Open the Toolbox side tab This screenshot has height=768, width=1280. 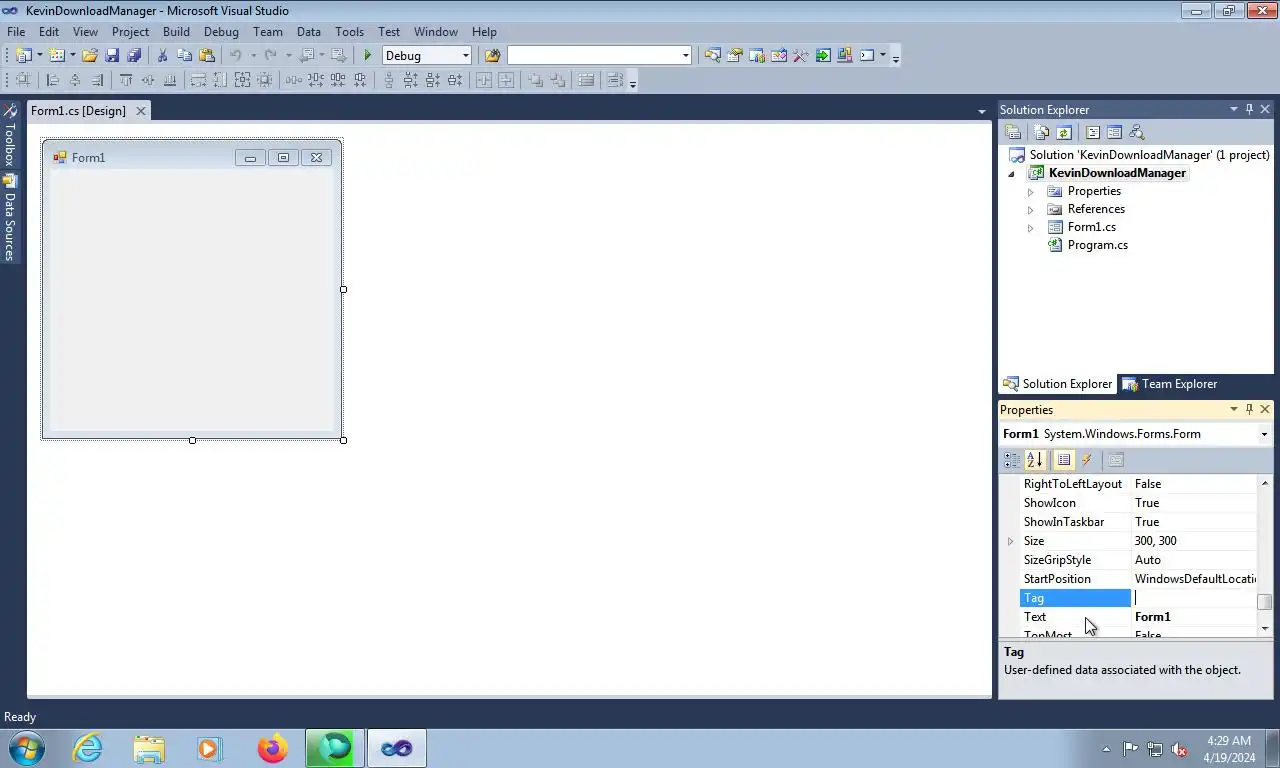pyautogui.click(x=9, y=136)
